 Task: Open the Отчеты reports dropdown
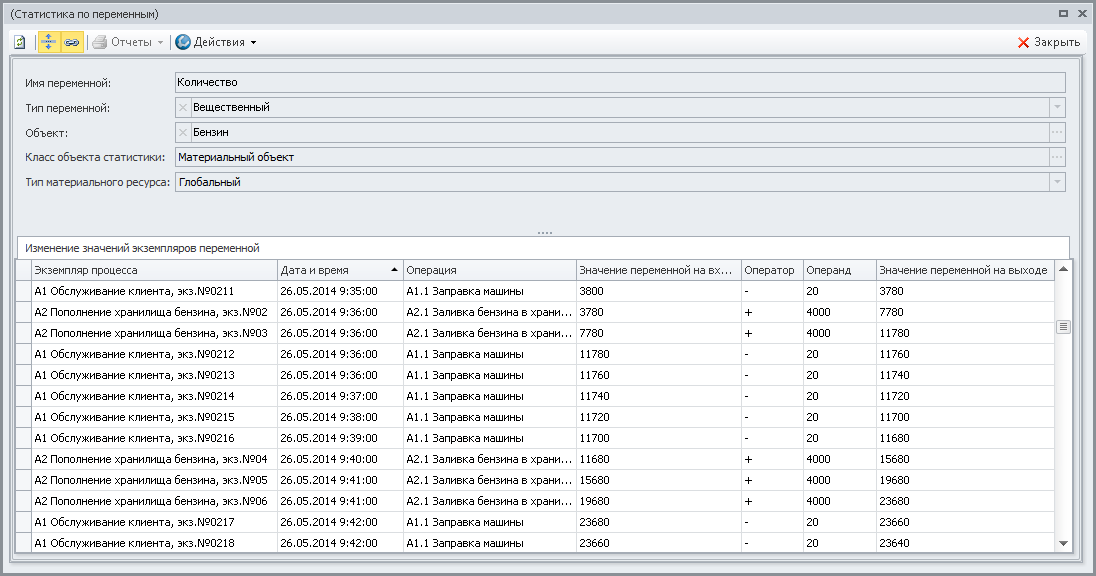pos(127,42)
